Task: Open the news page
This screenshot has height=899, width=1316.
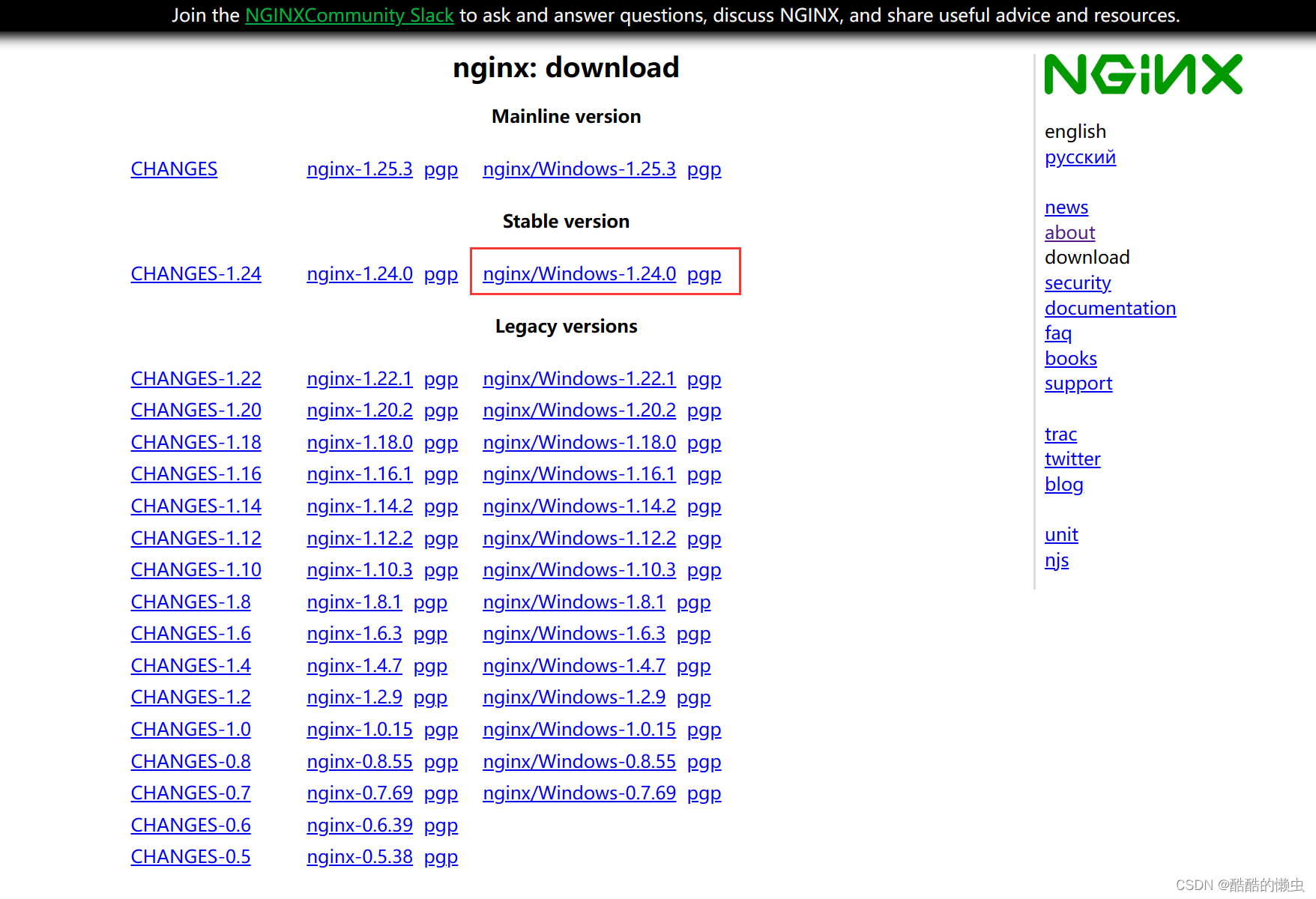Action: coord(1066,208)
